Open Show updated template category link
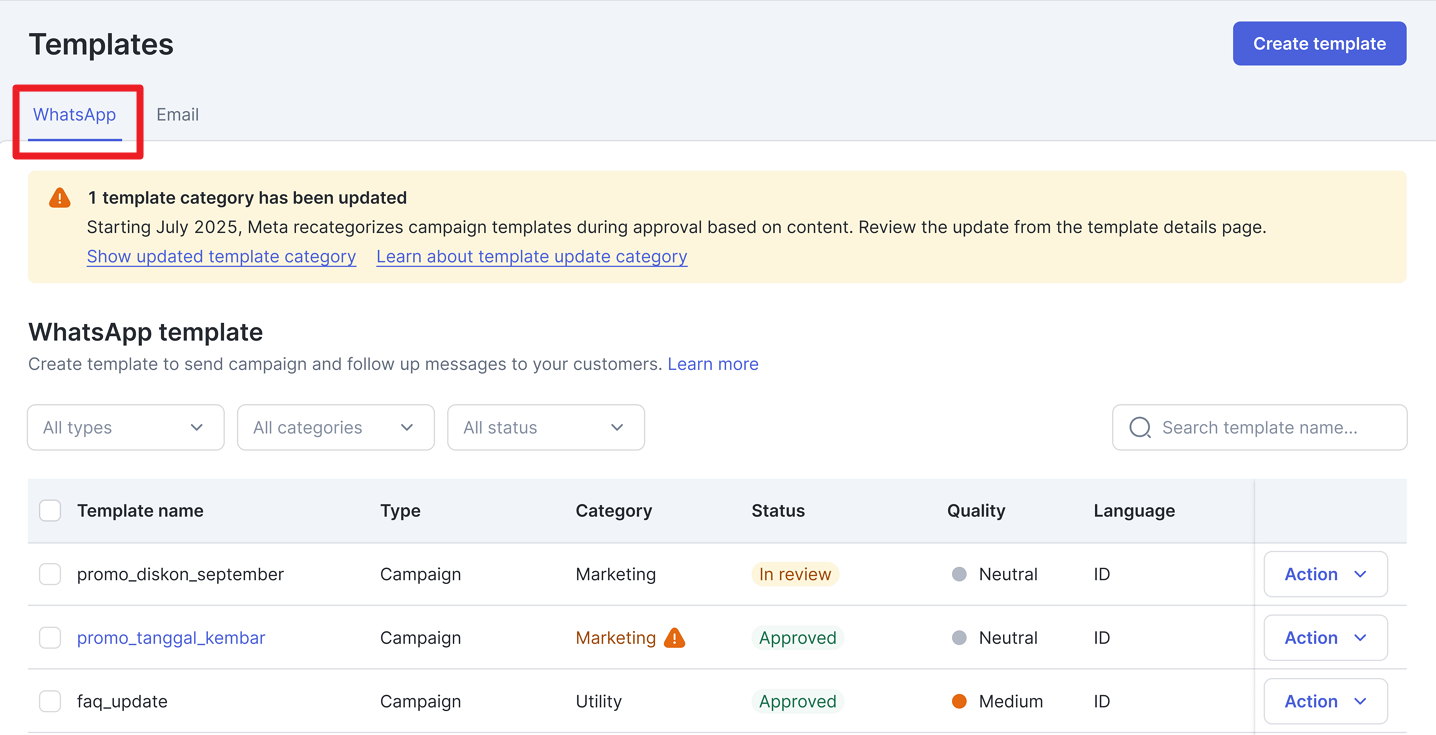The image size is (1436, 735). [x=221, y=257]
